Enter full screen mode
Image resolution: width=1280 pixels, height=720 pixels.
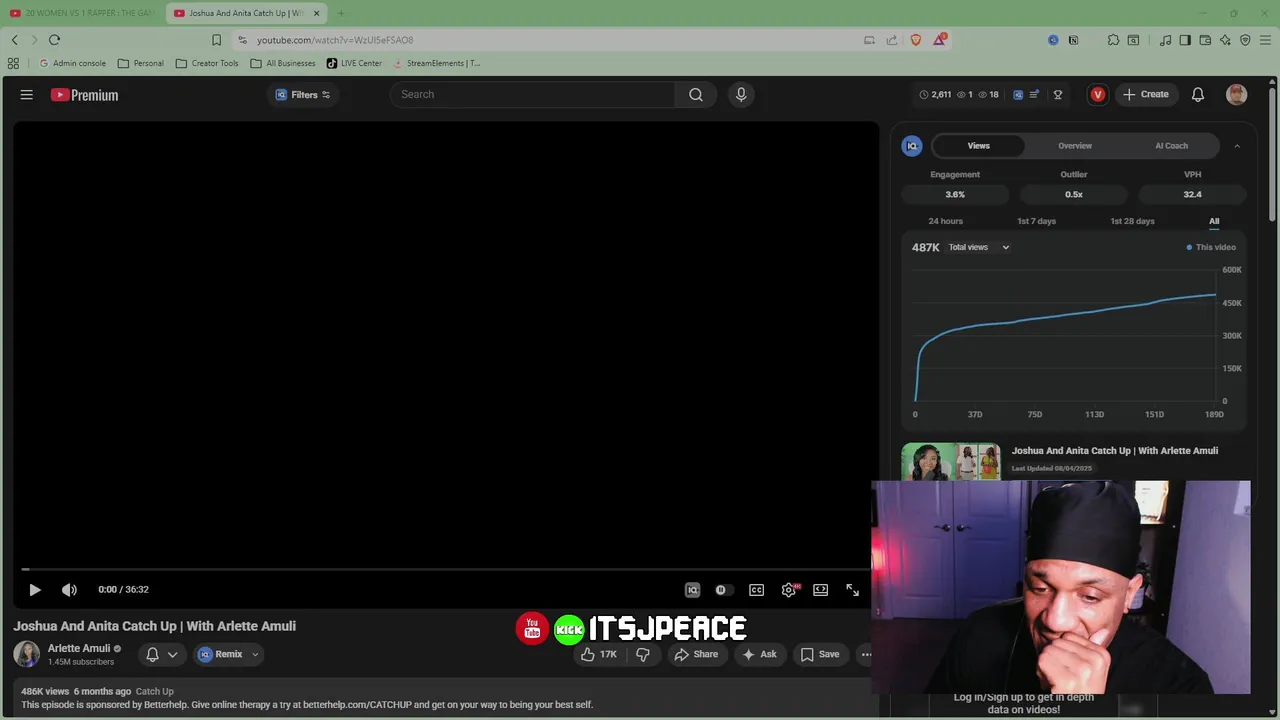click(x=852, y=590)
